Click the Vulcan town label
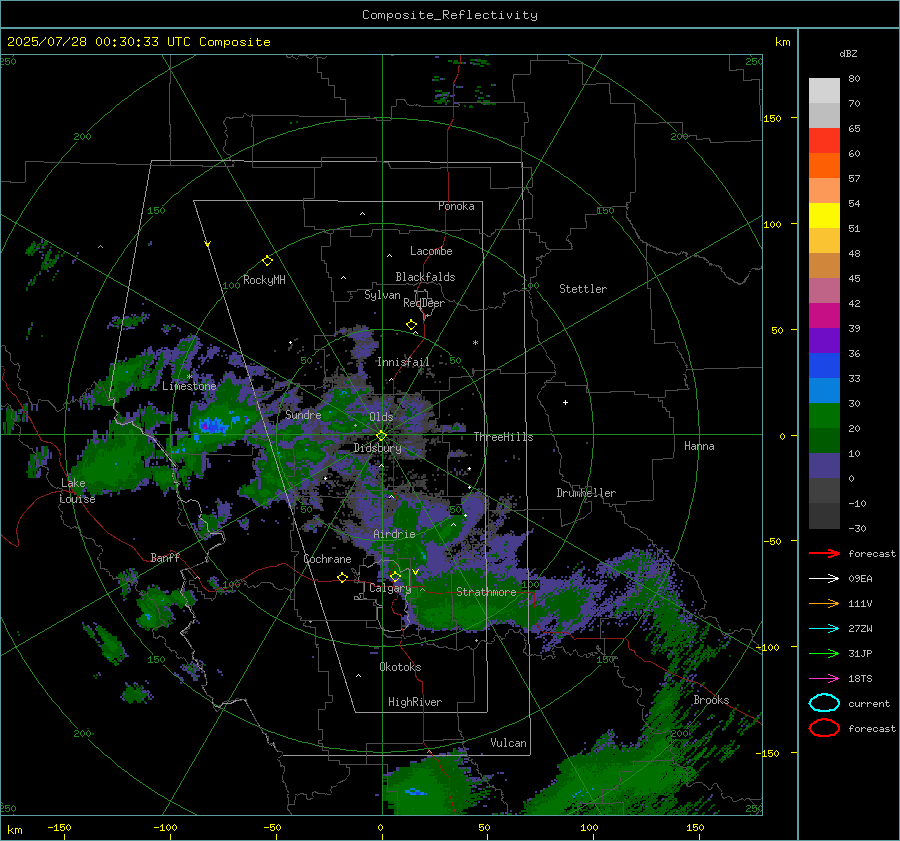The image size is (900, 841). coord(508,743)
